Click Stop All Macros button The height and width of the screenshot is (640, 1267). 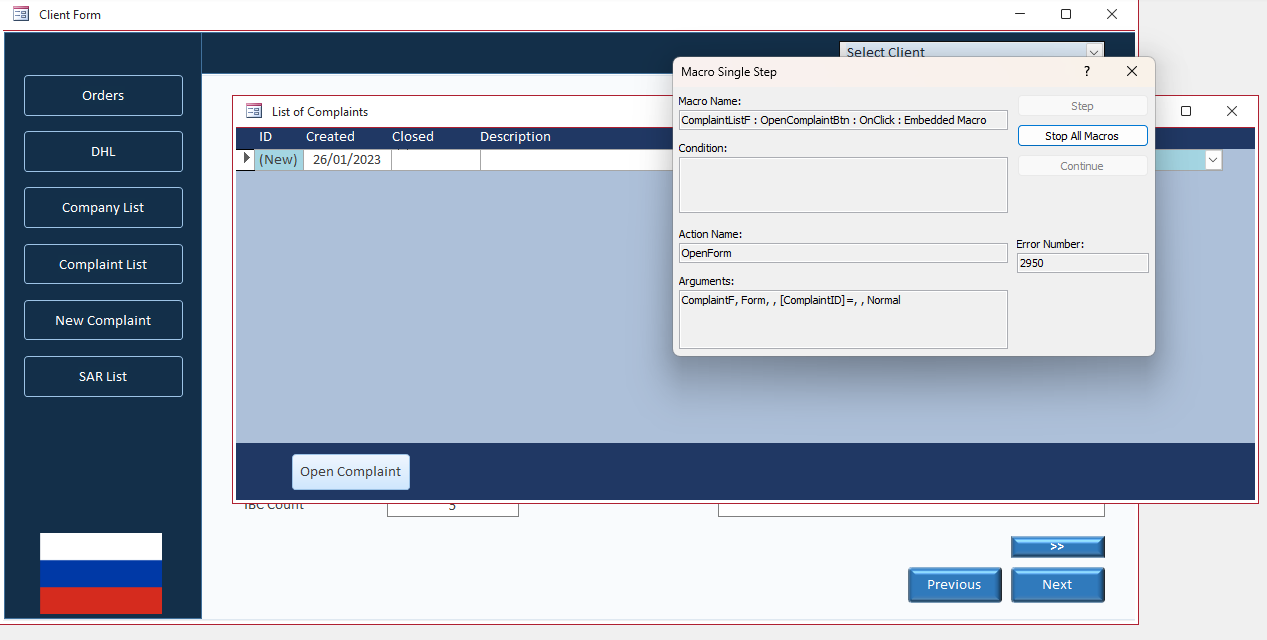coord(1082,136)
